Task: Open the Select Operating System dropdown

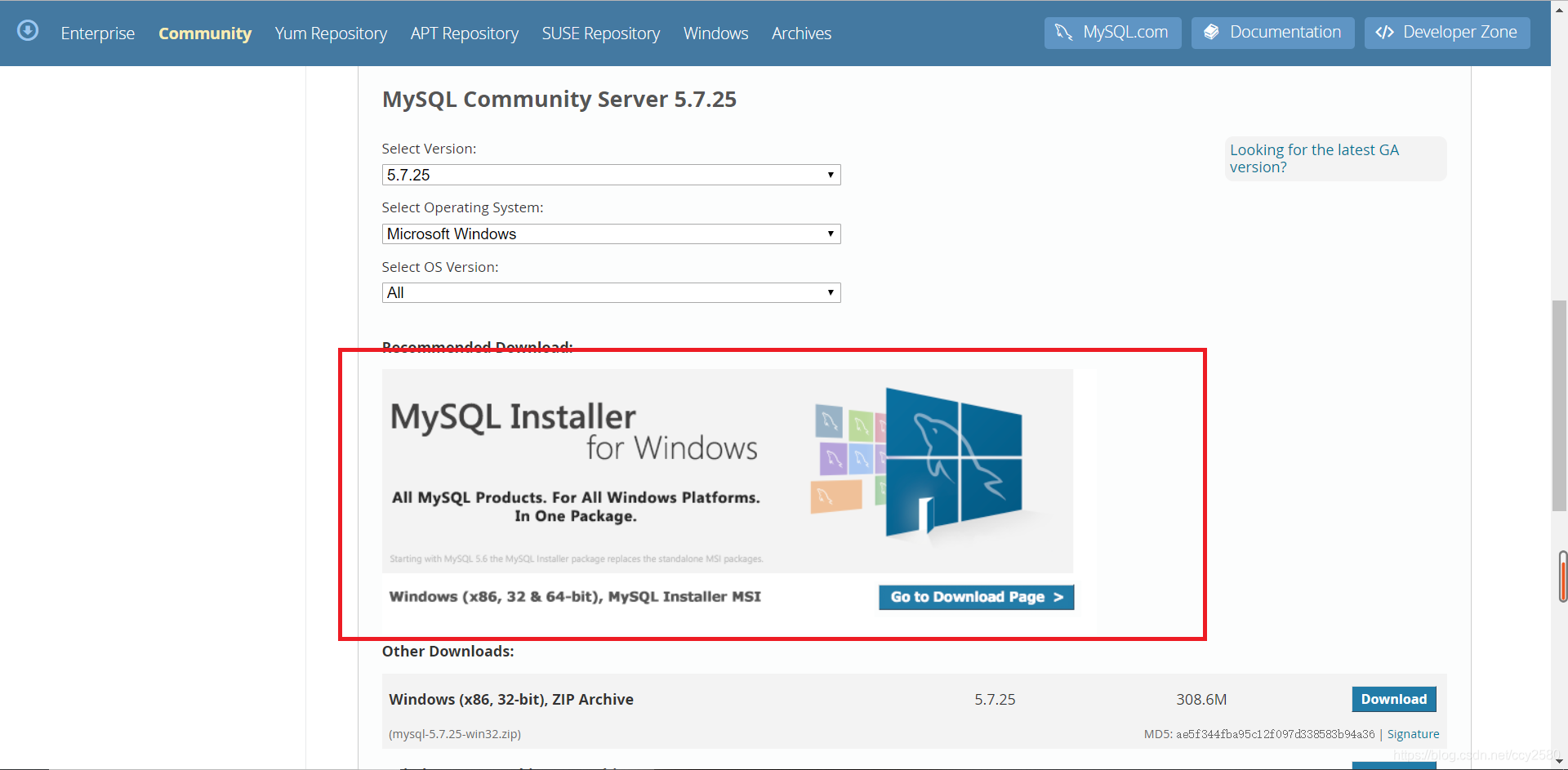Action: (612, 234)
